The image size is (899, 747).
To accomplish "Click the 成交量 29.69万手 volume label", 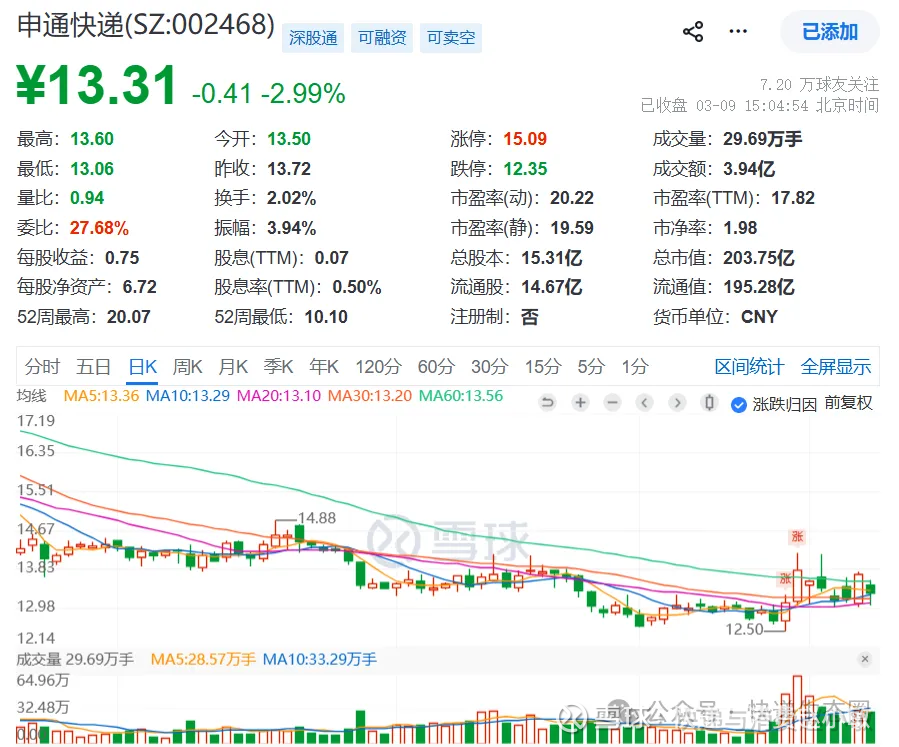I will [x=75, y=659].
